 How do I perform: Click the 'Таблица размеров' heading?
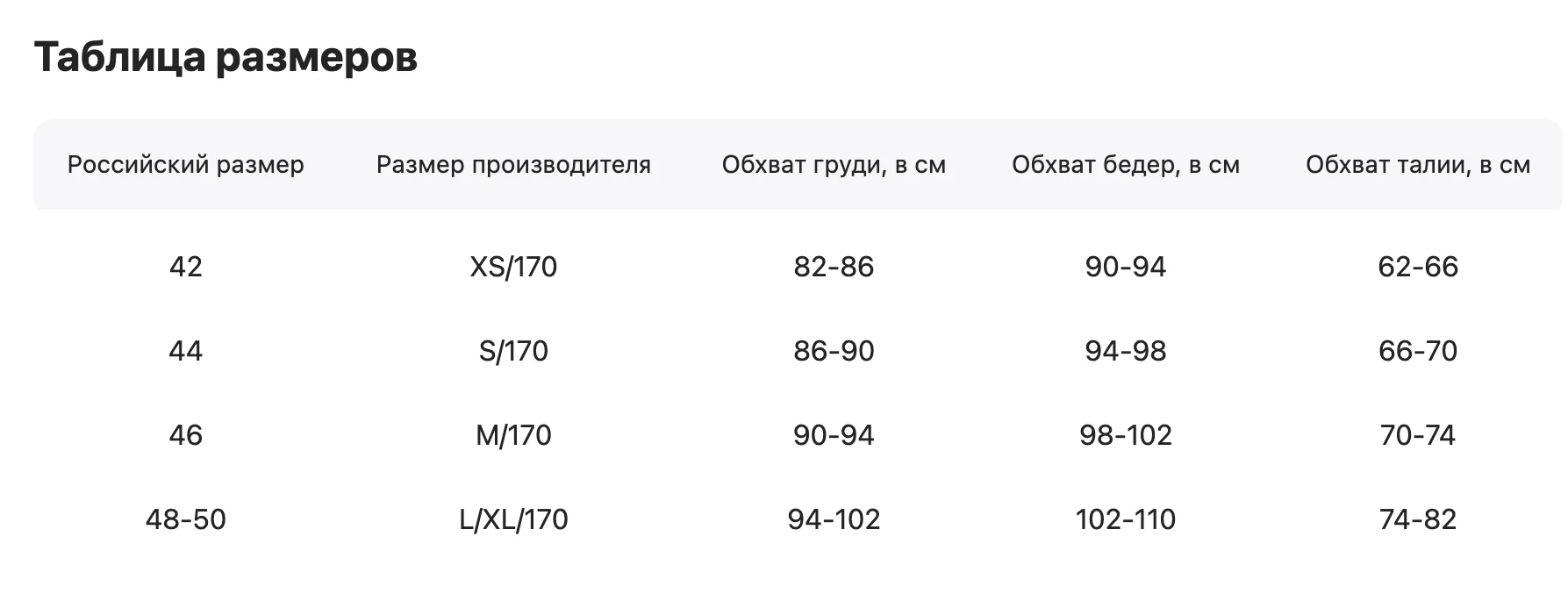click(x=226, y=58)
